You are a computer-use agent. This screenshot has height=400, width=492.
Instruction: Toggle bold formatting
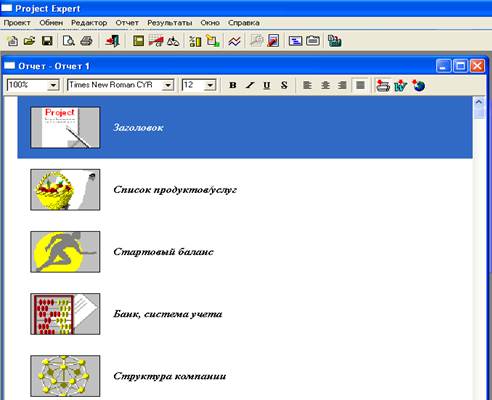233,85
